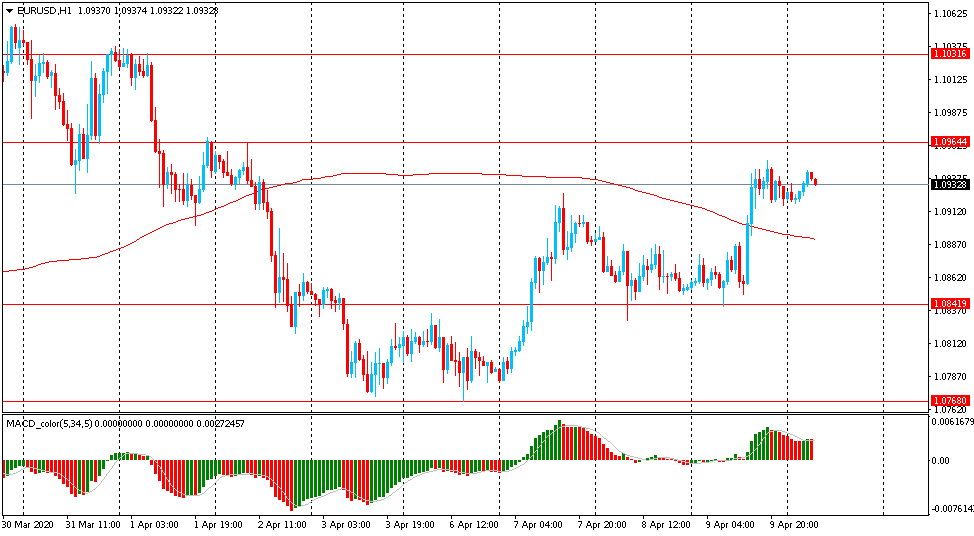Screen dimensions: 974x536
Task: Select the 1.10316 red price level tag
Action: click(x=949, y=54)
